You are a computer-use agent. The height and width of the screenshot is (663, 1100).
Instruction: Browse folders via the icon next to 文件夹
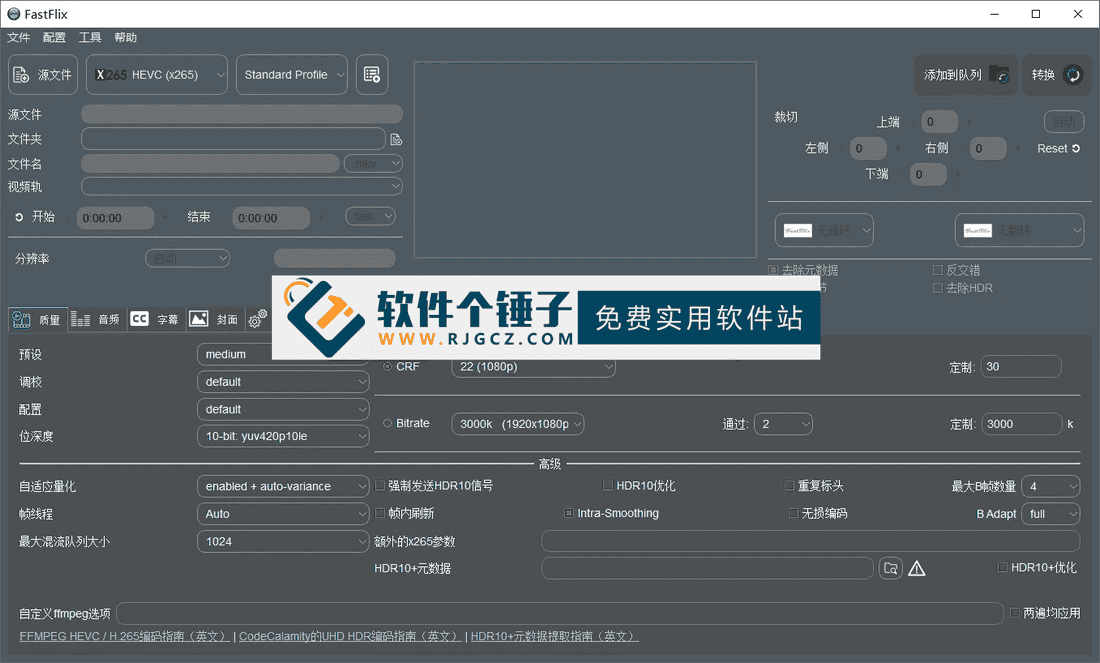click(x=396, y=138)
